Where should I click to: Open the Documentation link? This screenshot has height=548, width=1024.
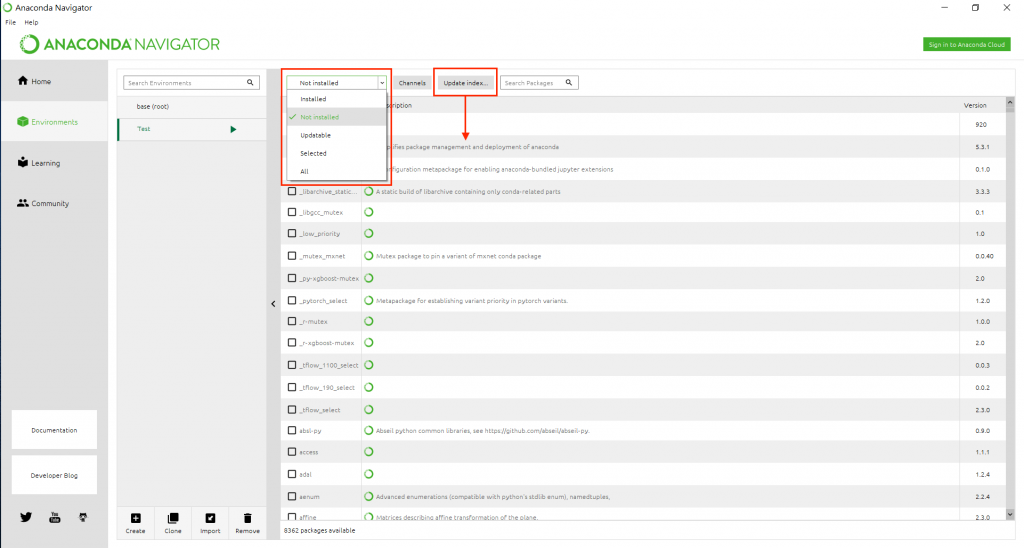point(54,430)
